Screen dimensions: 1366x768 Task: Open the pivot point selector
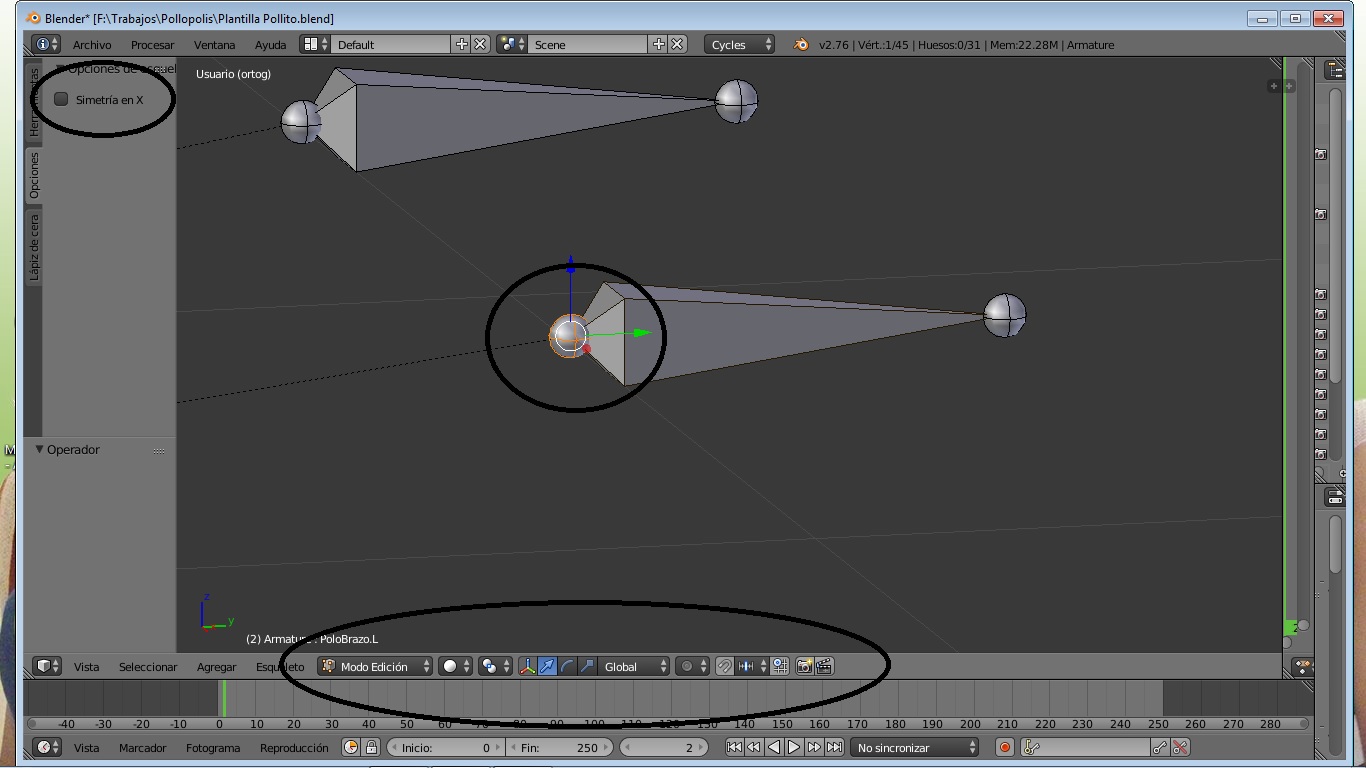click(494, 666)
